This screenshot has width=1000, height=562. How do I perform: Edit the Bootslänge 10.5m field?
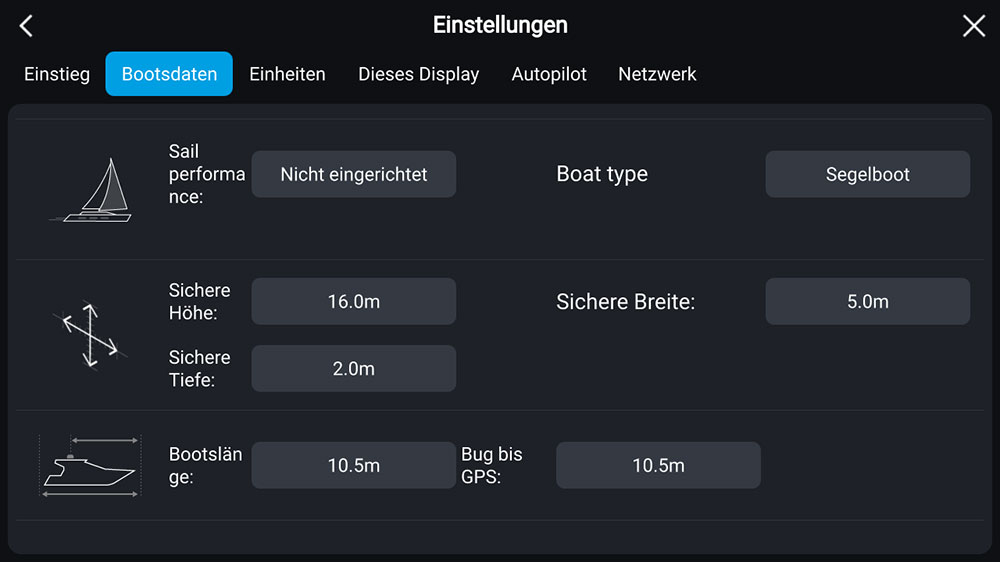[354, 465]
